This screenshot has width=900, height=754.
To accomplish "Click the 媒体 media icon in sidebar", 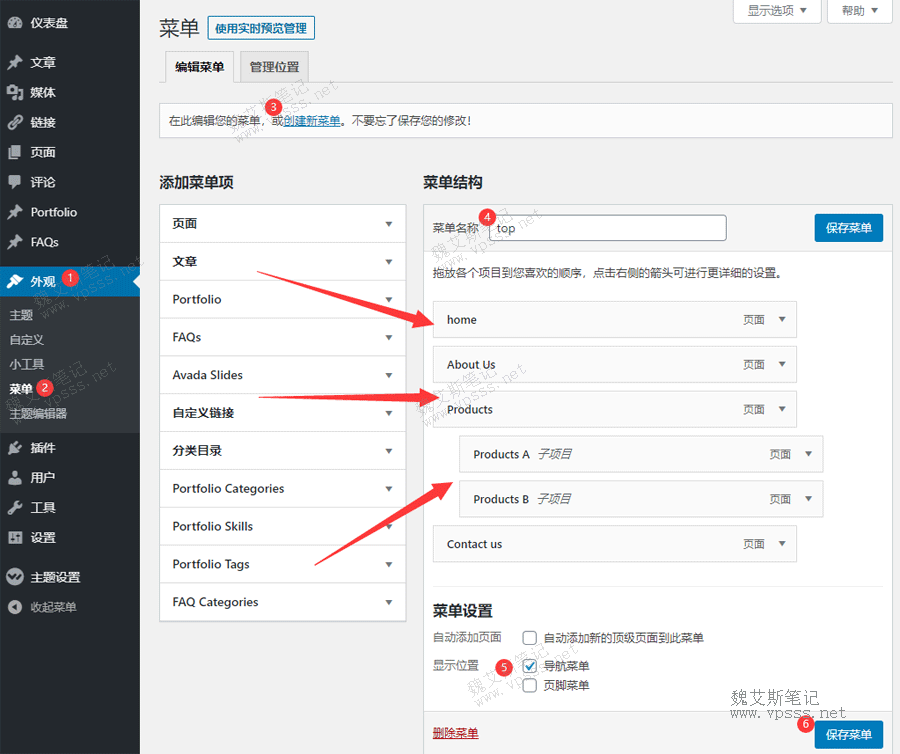I will [x=15, y=92].
